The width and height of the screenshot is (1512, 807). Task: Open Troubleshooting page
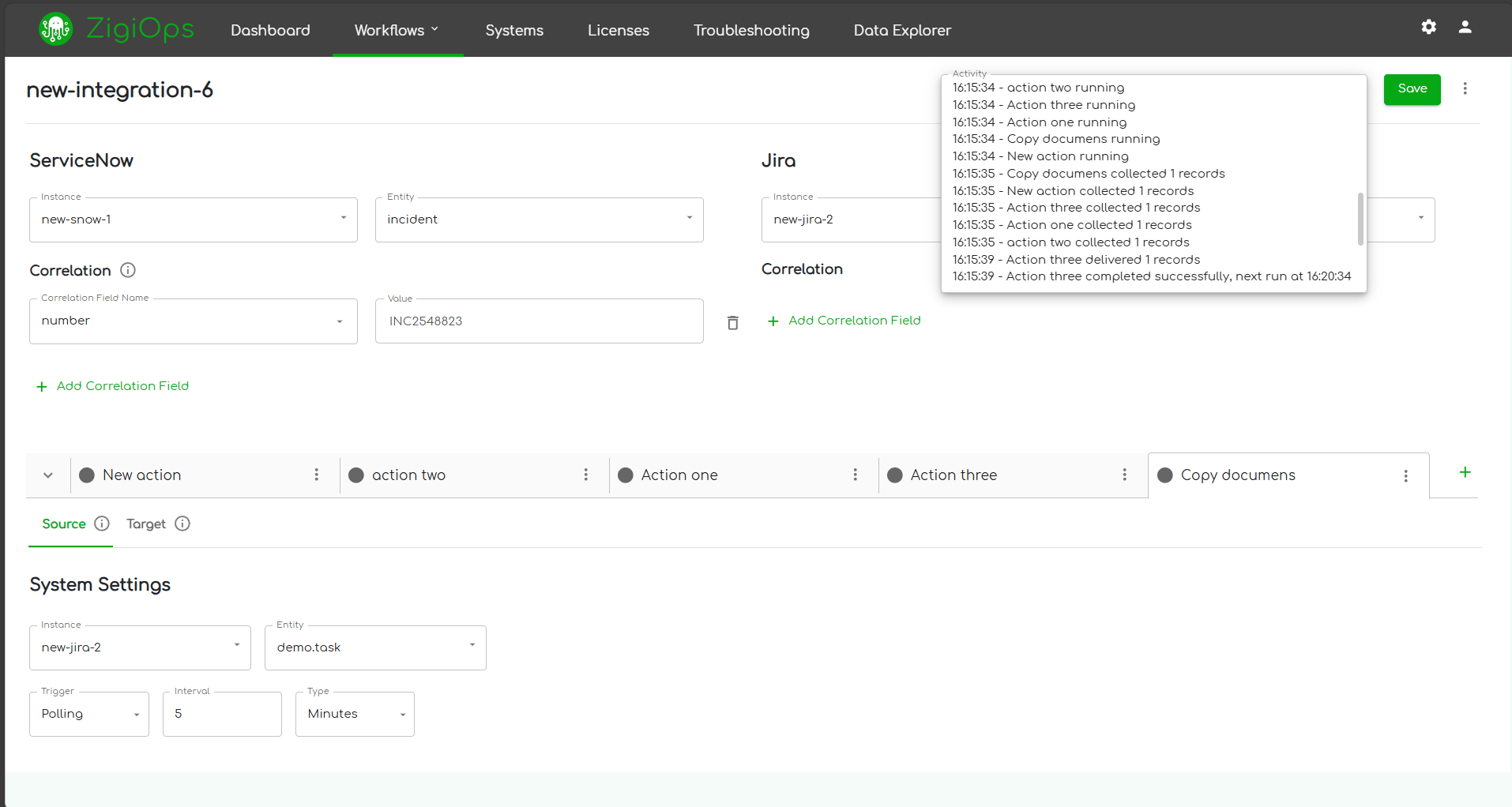click(x=751, y=30)
